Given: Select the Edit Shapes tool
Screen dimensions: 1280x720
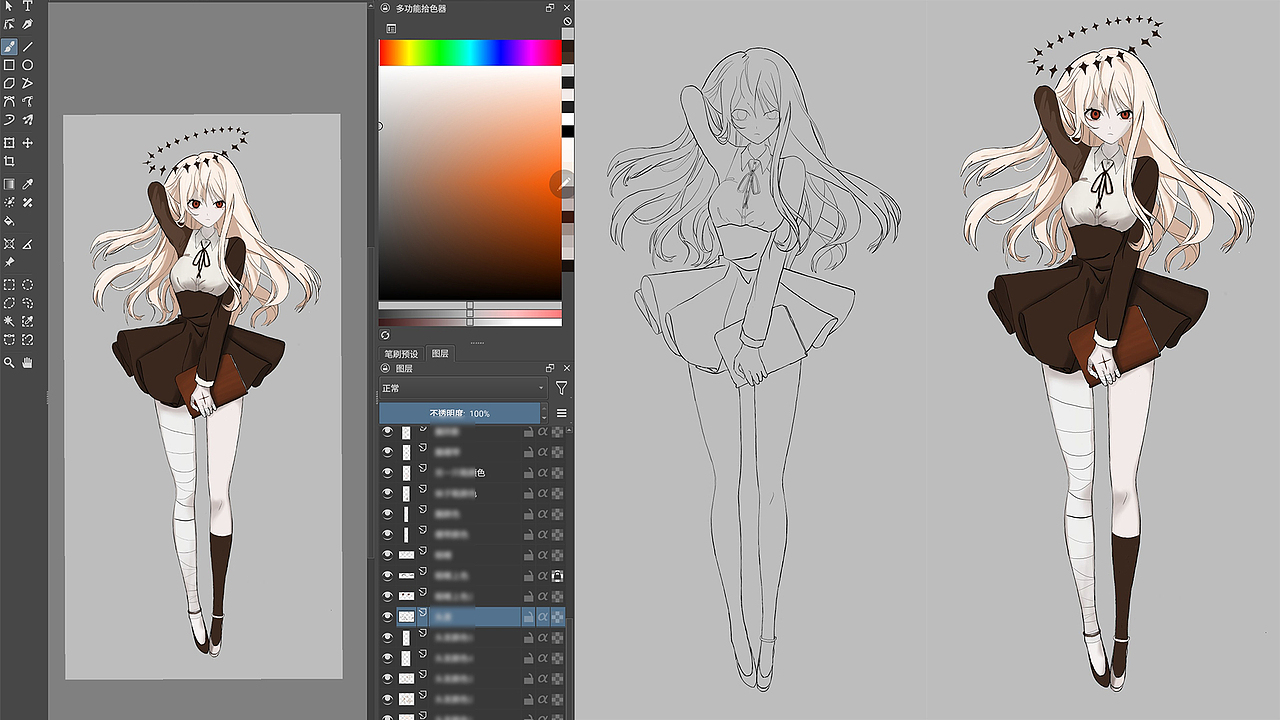Looking at the screenshot, I should (9, 24).
